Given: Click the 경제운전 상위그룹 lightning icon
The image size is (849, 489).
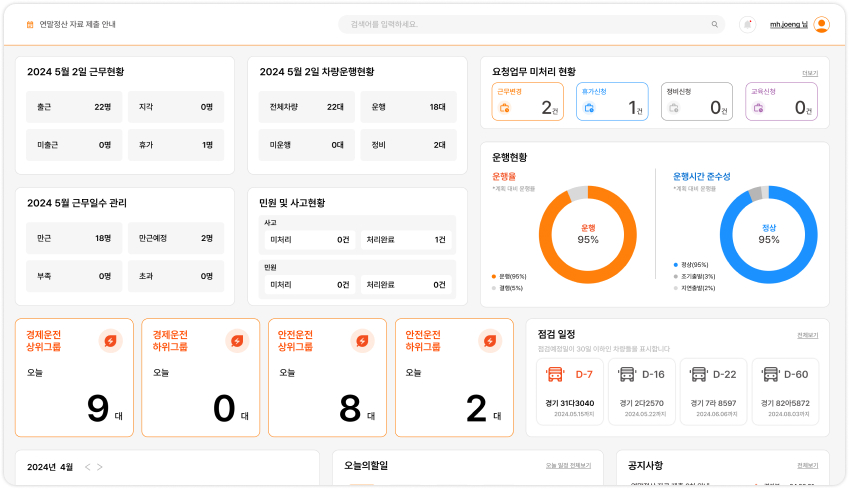Looking at the screenshot, I should (110, 341).
